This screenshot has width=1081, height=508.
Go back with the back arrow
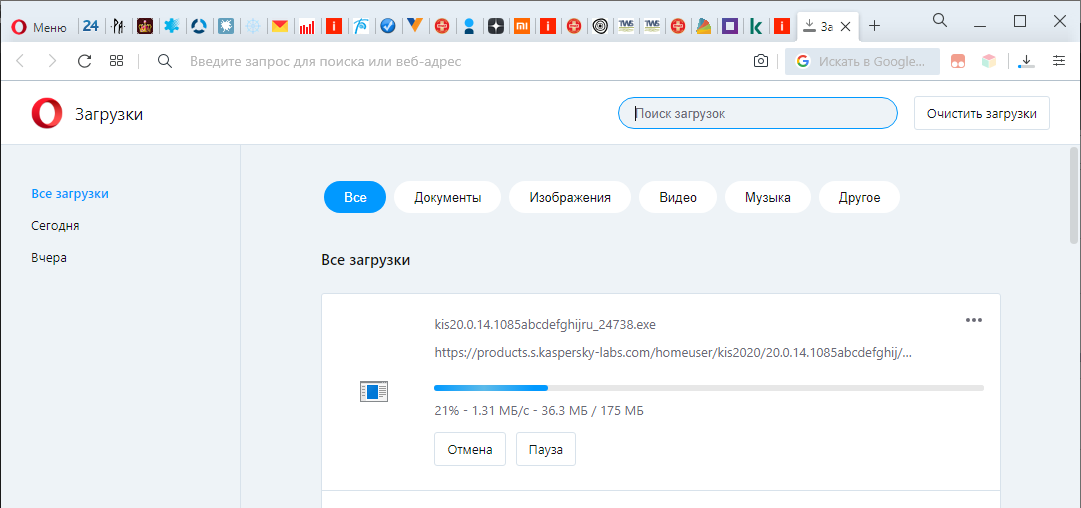click(20, 61)
